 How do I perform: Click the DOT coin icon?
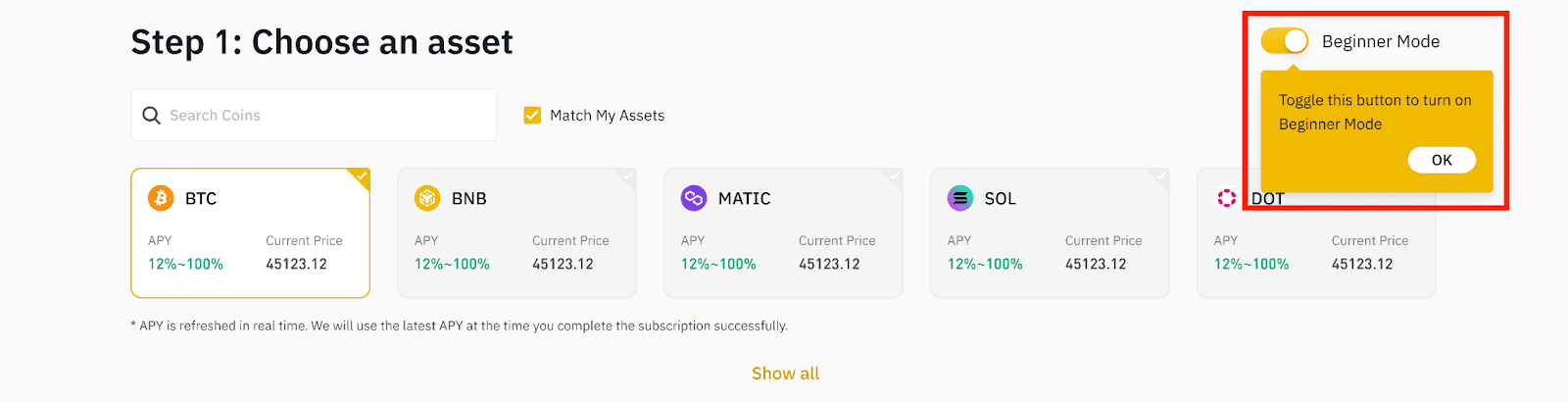pos(1227,198)
